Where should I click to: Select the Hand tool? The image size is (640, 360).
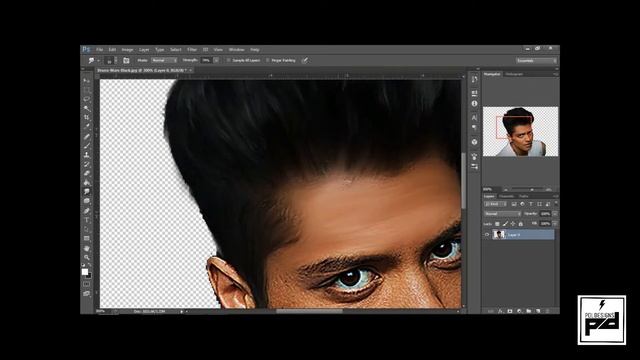click(x=87, y=248)
